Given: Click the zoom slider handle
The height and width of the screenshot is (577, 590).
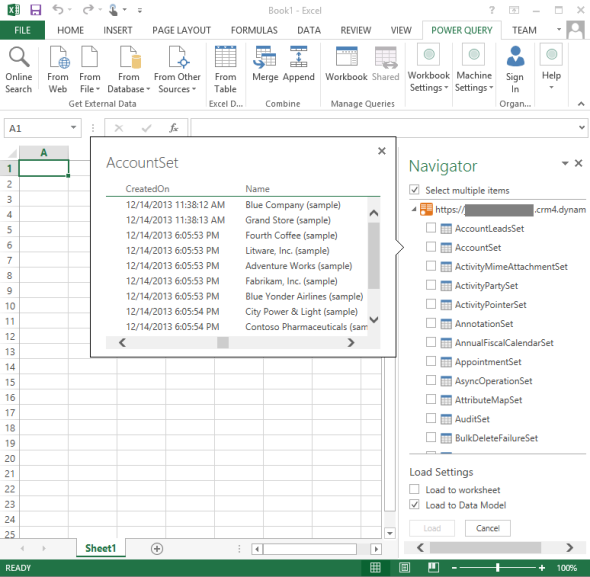Looking at the screenshot, I should click(x=497, y=567).
